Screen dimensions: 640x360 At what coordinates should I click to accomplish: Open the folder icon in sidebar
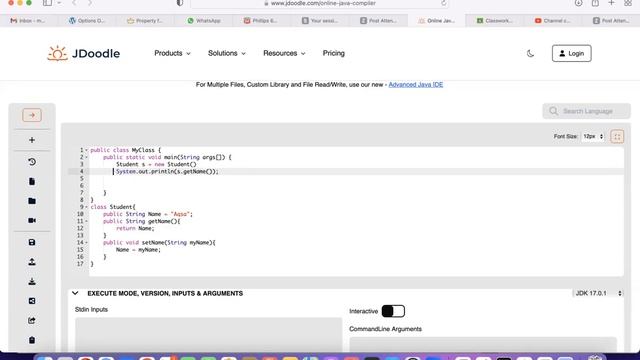coord(32,201)
